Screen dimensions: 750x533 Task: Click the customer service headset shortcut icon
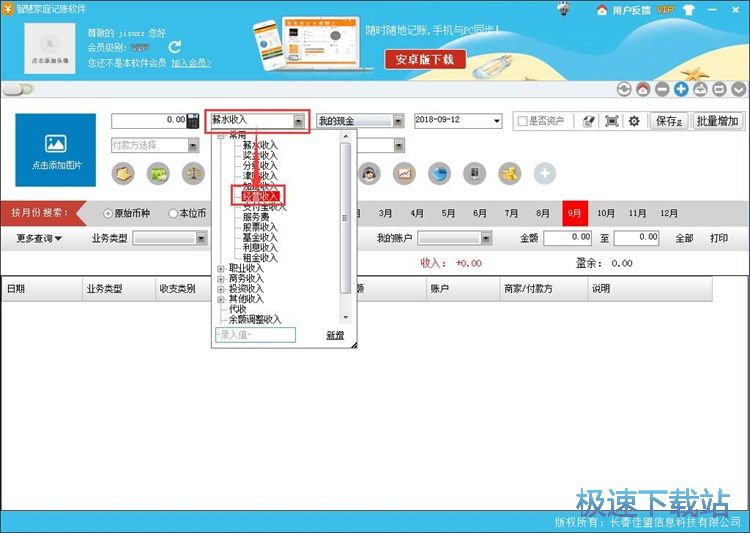pos(369,174)
